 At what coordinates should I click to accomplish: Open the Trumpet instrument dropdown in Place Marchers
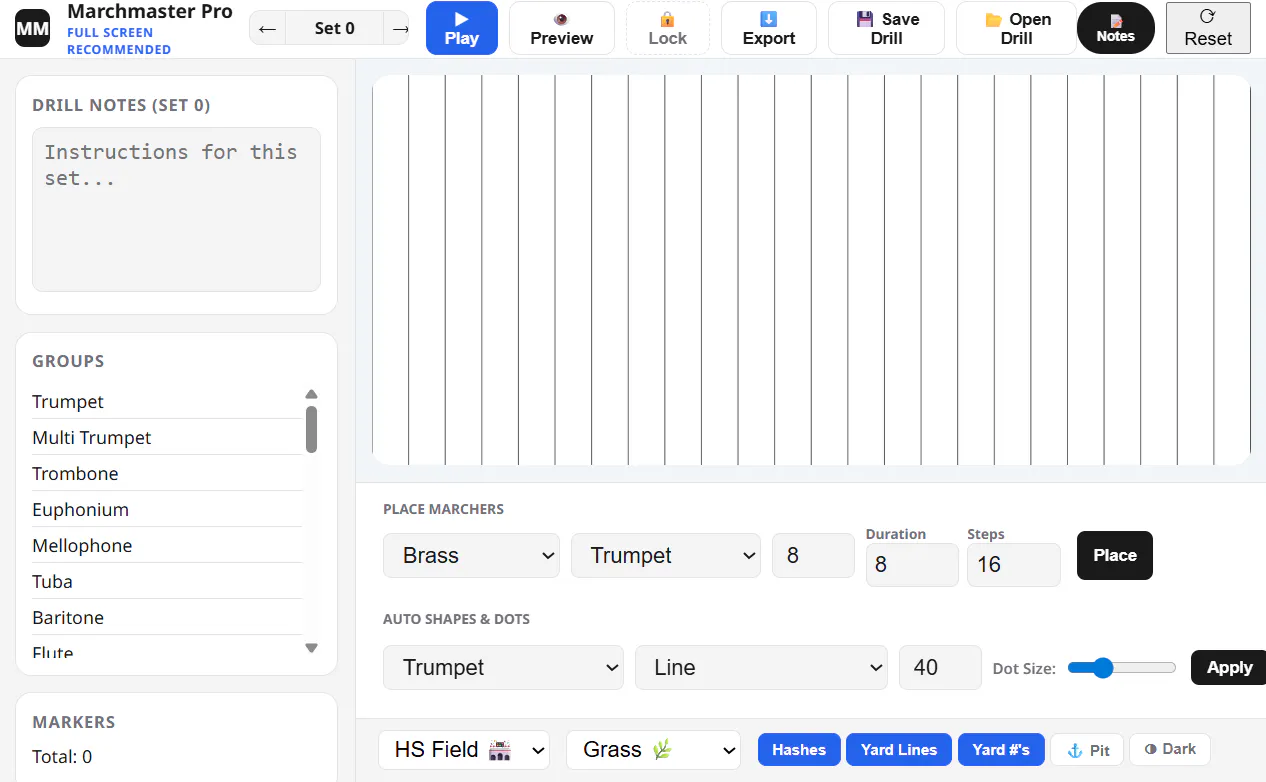tap(666, 555)
